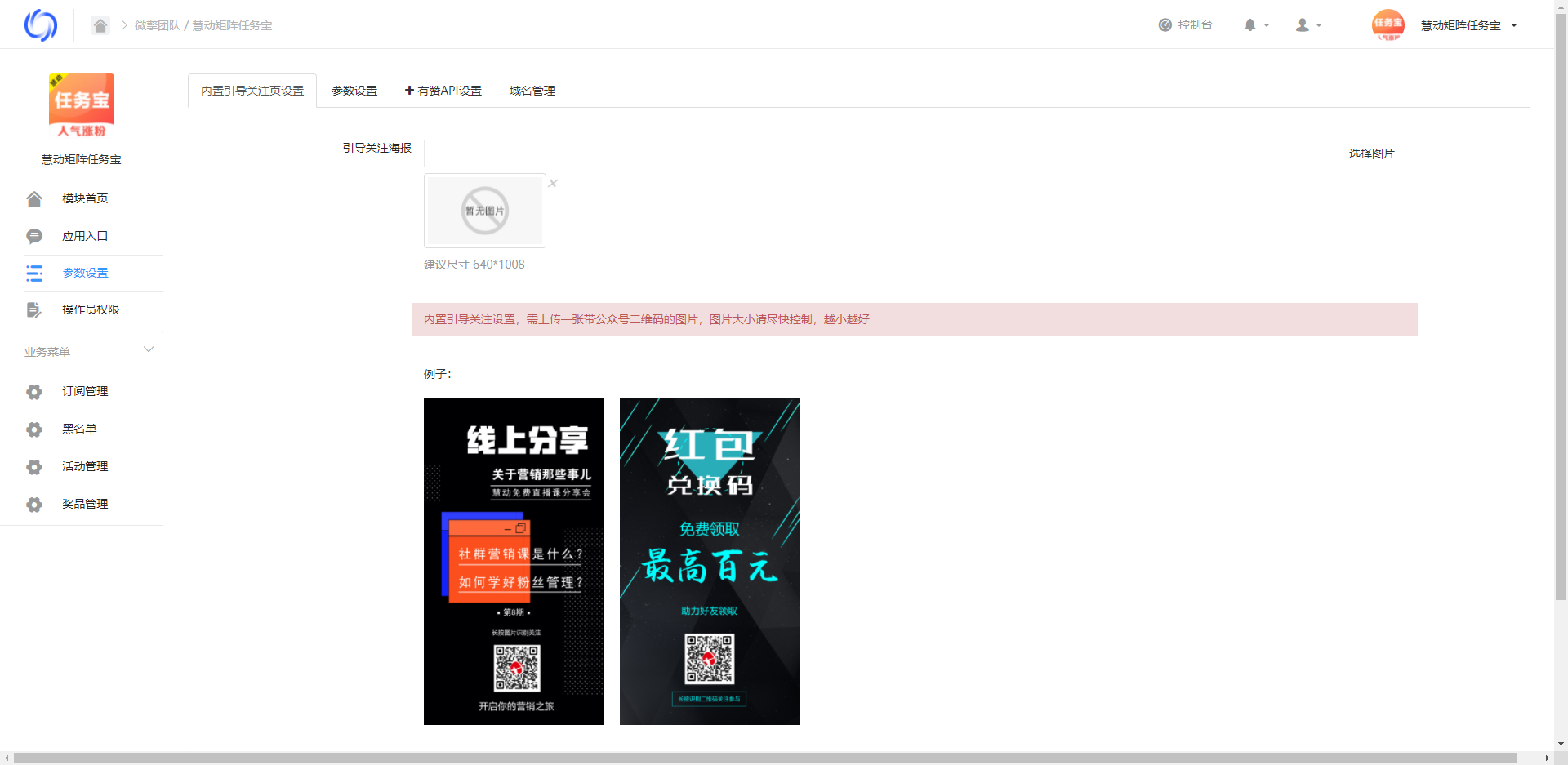Click 慧动矩阵任务宝 breadcrumb link
This screenshot has height=765, width=1568.
point(232,25)
